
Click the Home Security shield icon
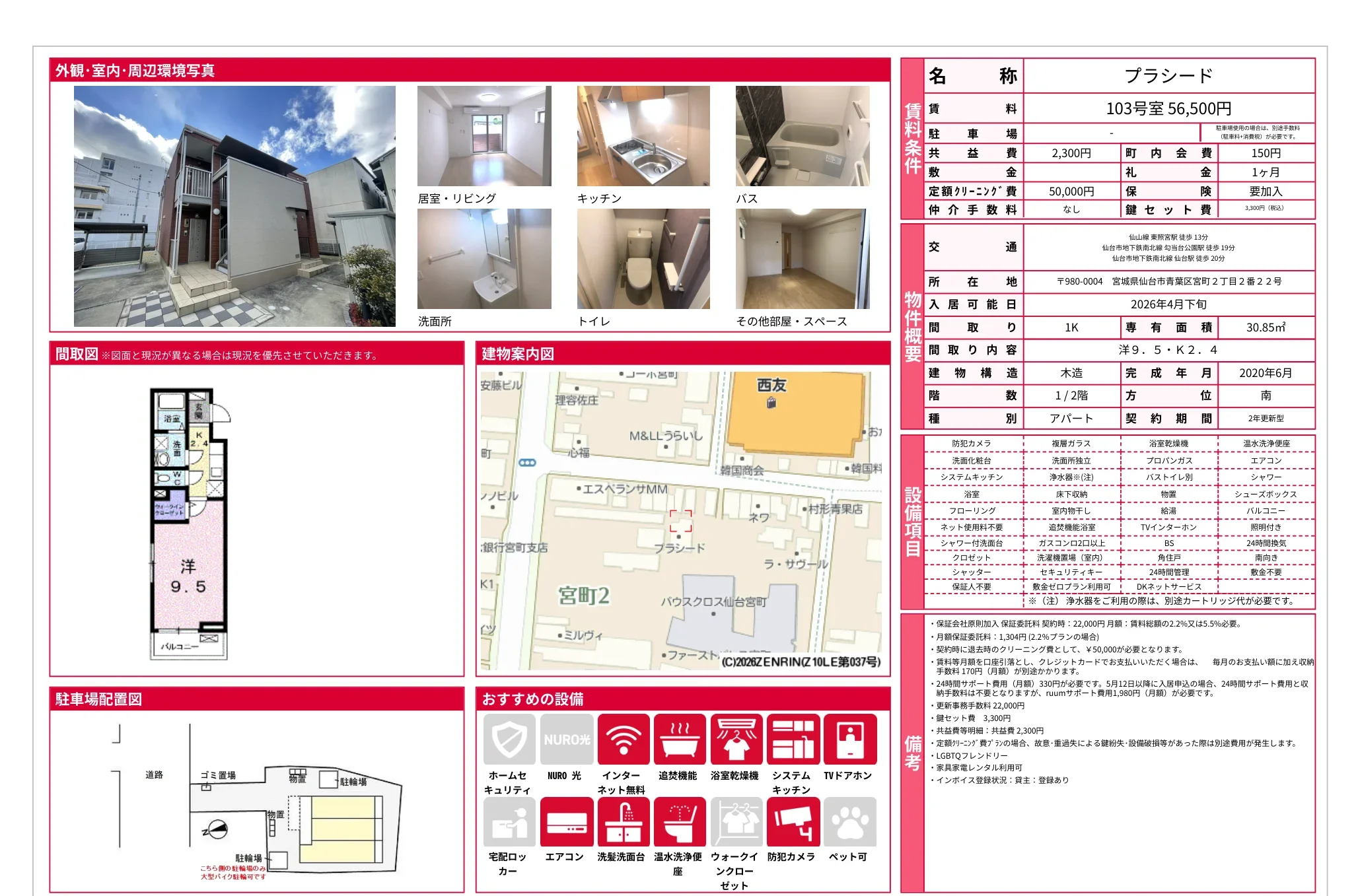(509, 739)
